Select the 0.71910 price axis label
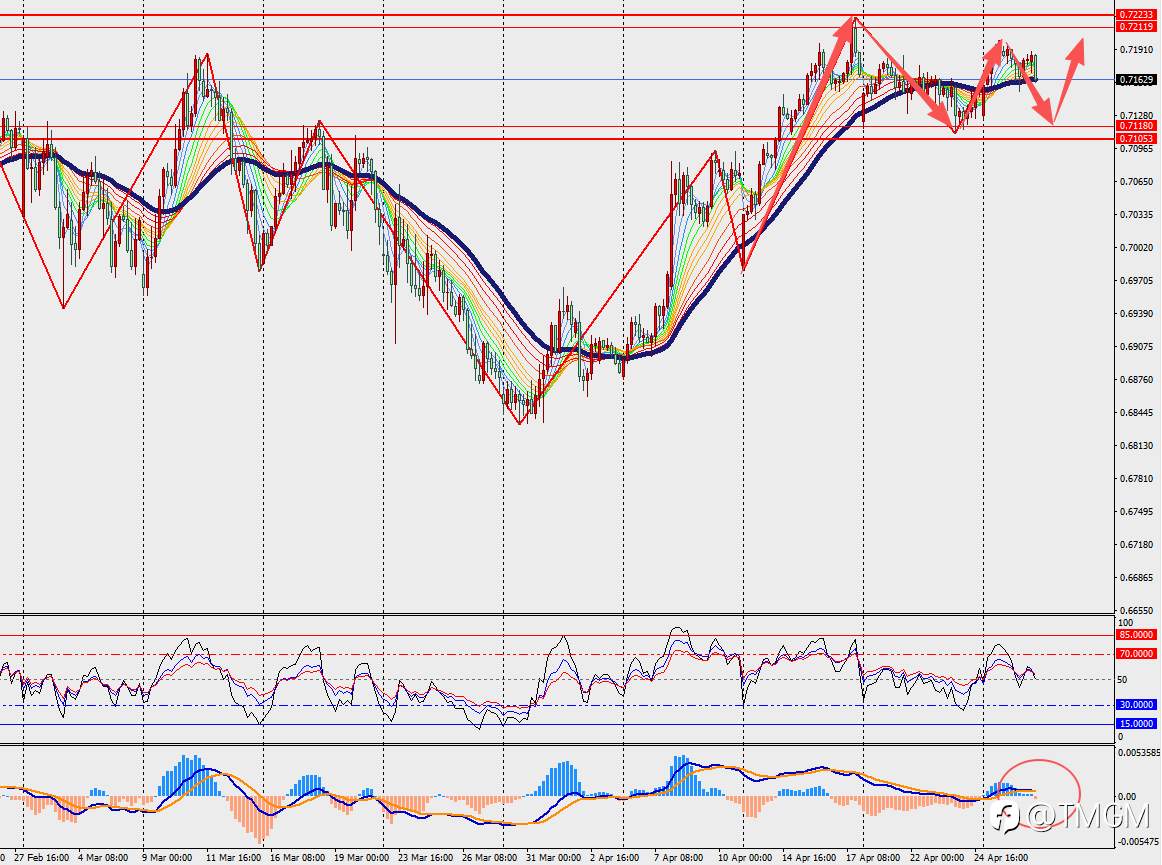The image size is (1162, 865). tap(1136, 50)
